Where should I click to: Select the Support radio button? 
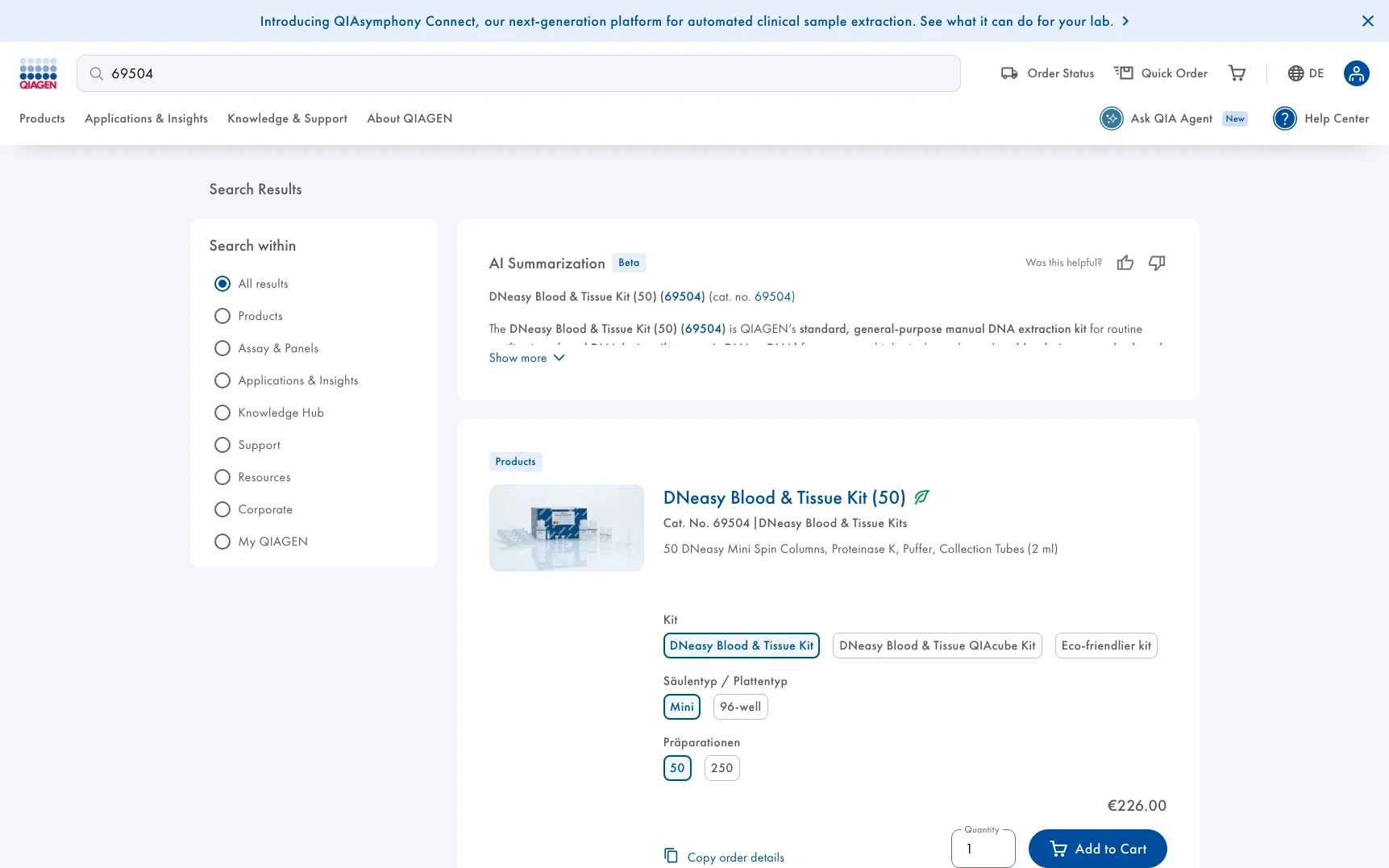coord(222,445)
